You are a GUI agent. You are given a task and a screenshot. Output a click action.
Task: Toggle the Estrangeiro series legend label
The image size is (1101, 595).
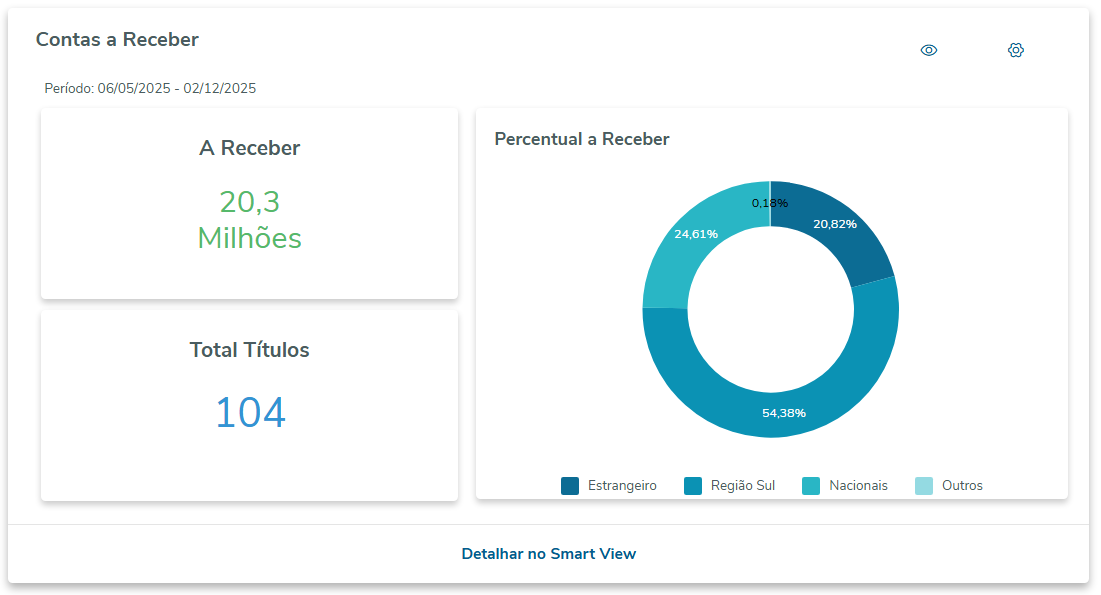tap(622, 486)
